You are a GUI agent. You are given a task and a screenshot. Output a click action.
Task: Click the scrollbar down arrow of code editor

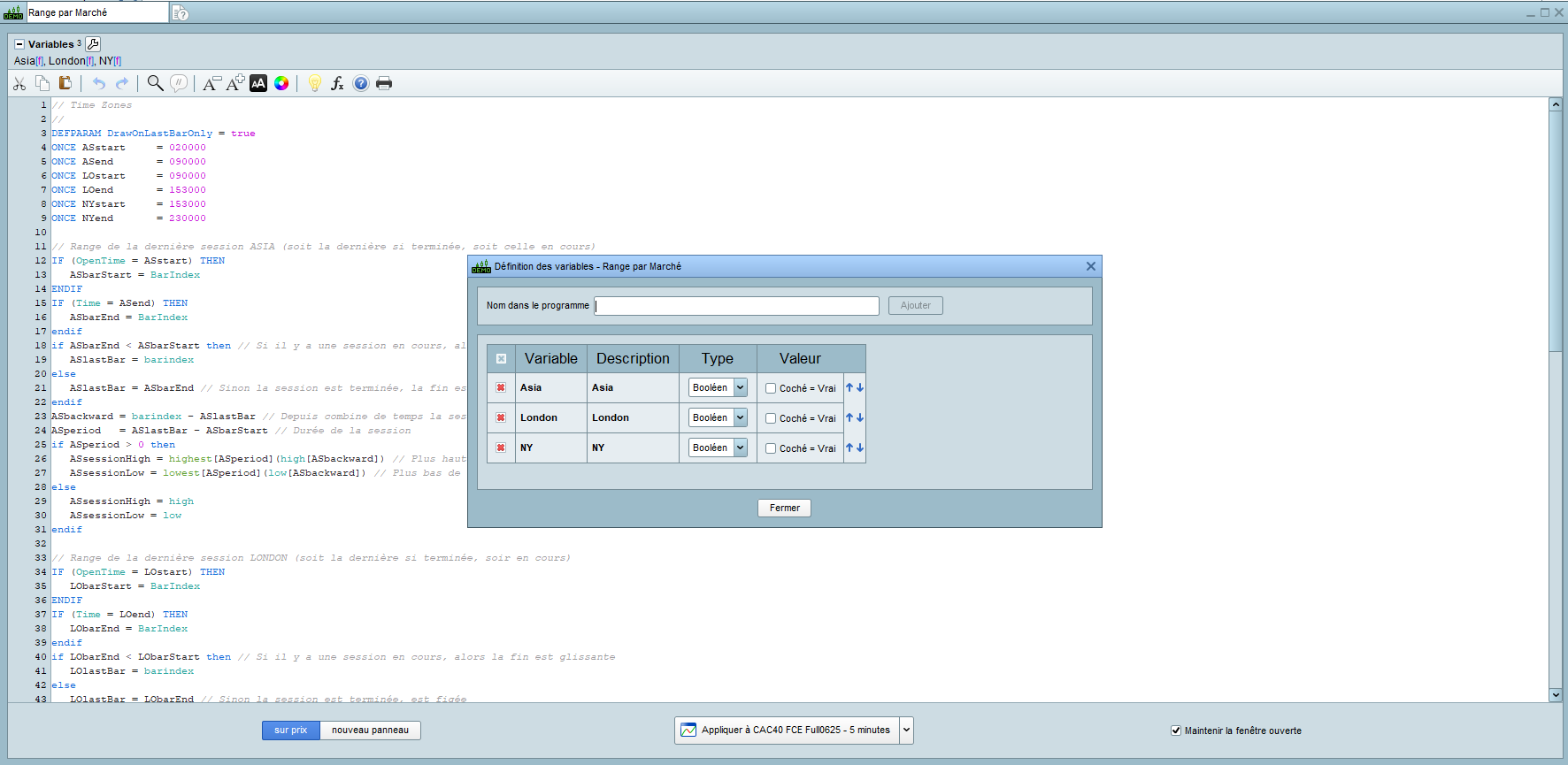pos(1556,695)
